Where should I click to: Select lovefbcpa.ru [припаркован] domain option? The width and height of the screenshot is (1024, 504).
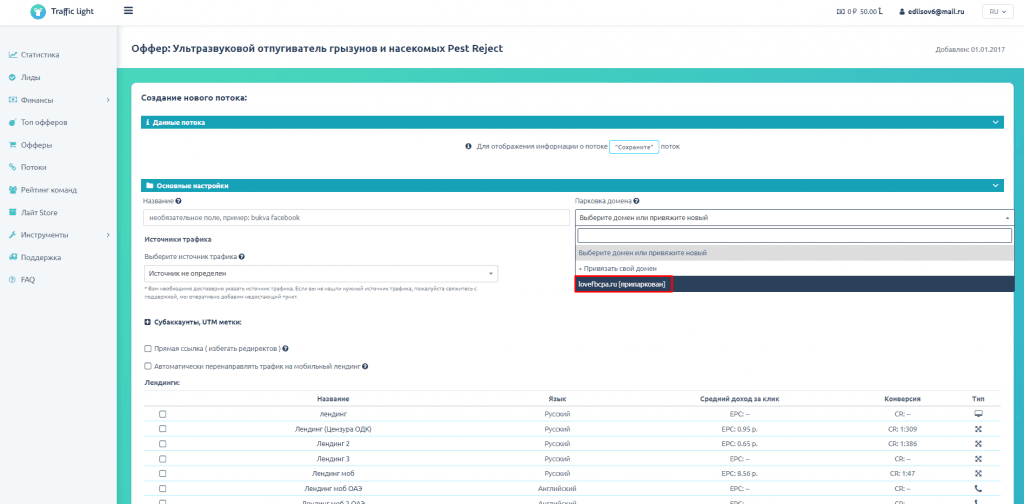794,285
